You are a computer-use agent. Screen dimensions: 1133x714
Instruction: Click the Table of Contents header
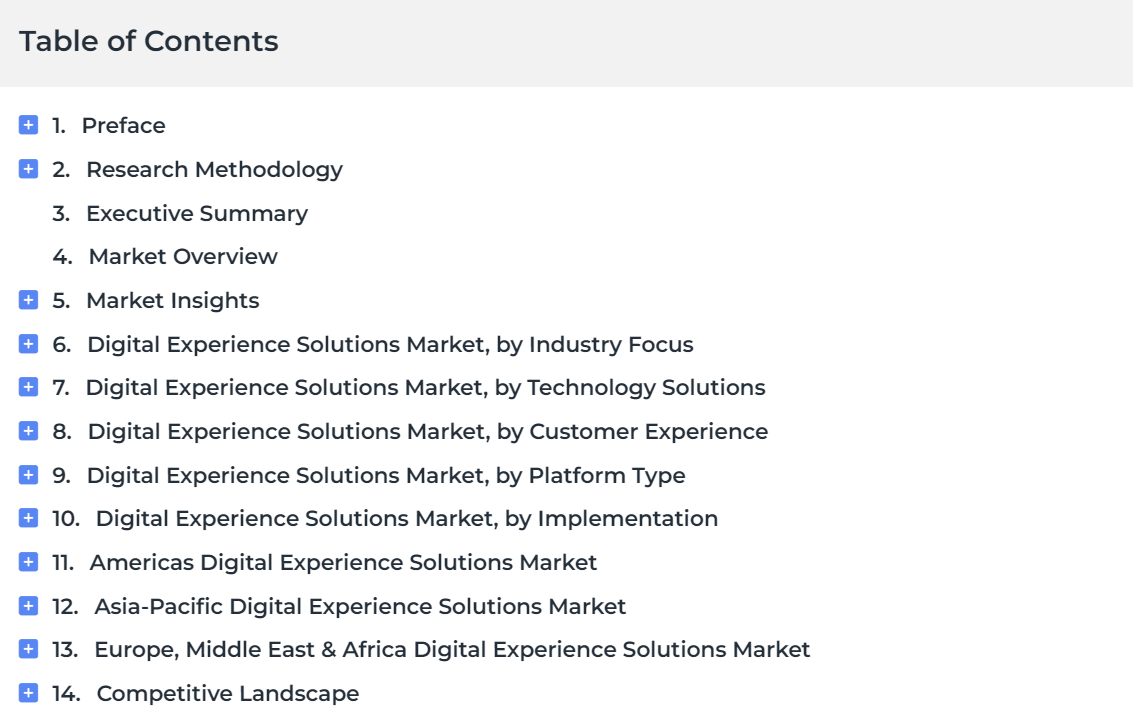pyautogui.click(x=148, y=41)
